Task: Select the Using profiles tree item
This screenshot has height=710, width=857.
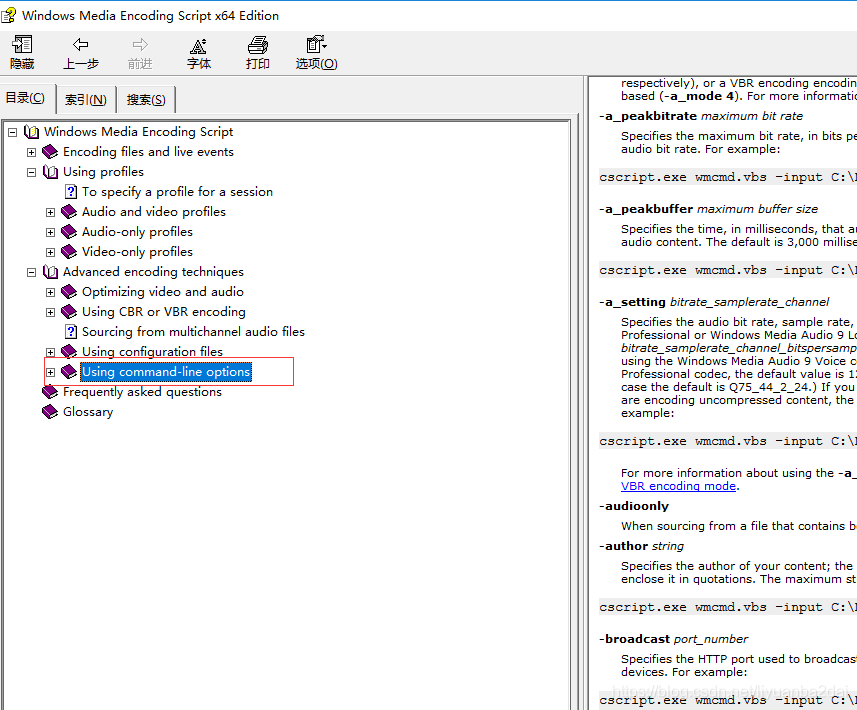Action: pos(103,172)
